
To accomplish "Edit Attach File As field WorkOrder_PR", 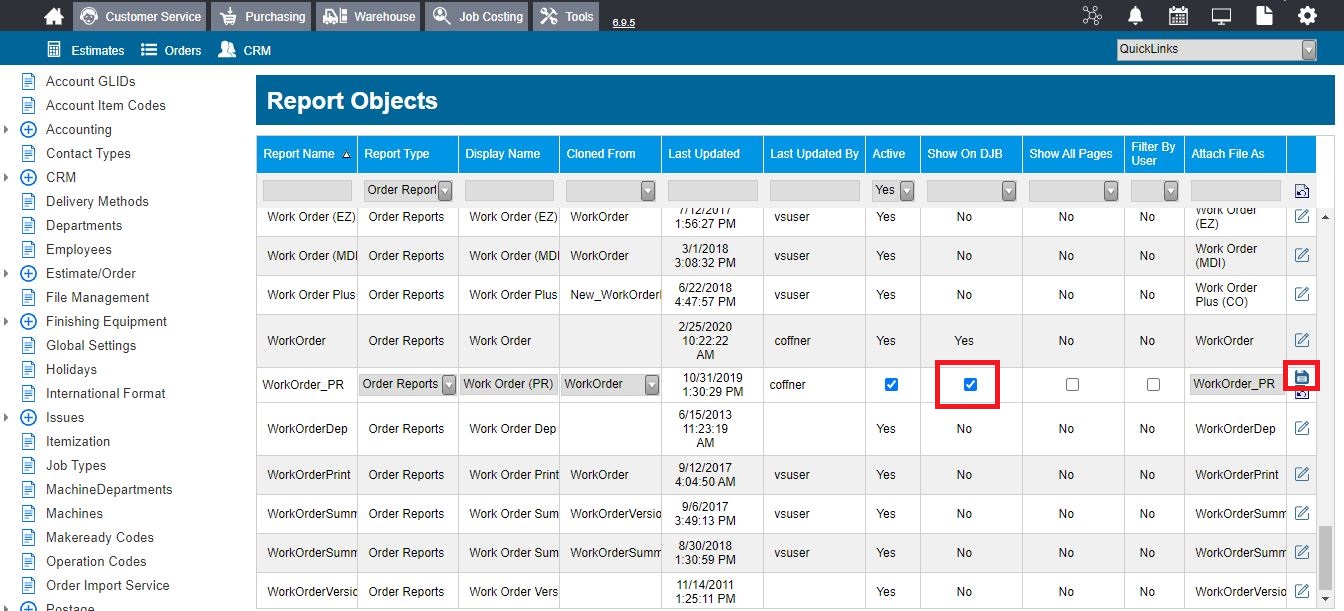I will (1236, 384).
